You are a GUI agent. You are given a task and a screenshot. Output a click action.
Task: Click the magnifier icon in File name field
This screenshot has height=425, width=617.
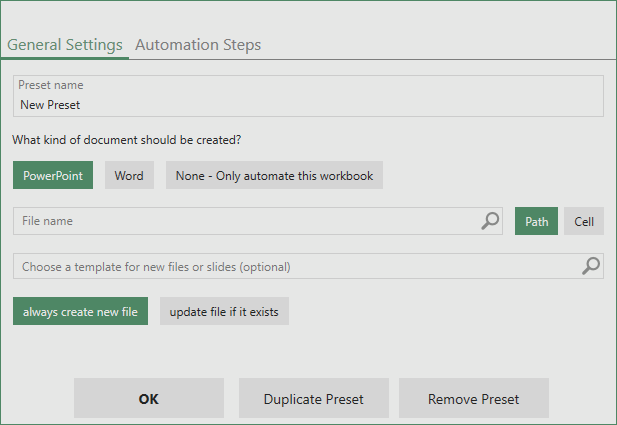[x=490, y=221]
